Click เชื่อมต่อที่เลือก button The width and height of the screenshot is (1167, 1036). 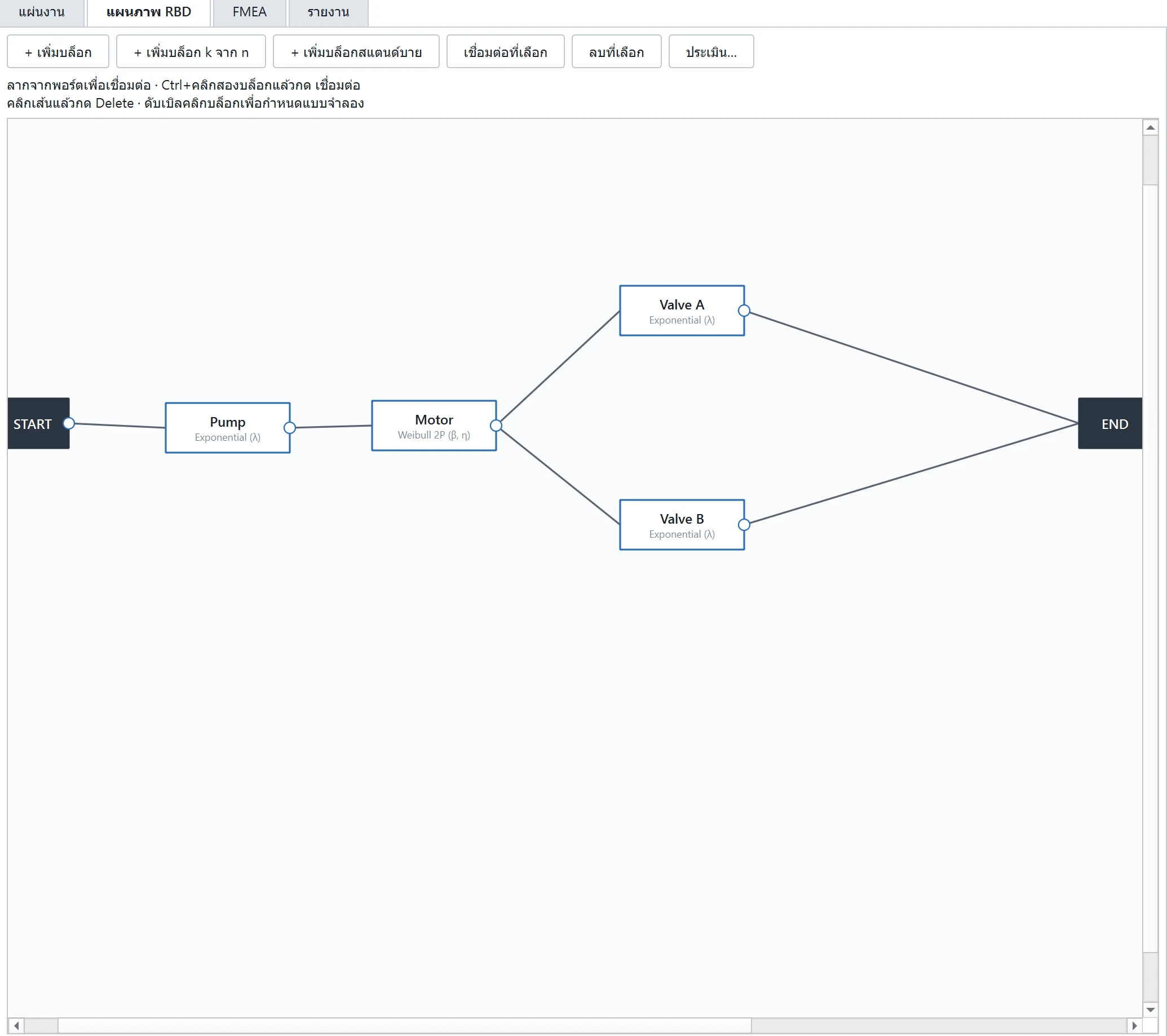click(505, 52)
